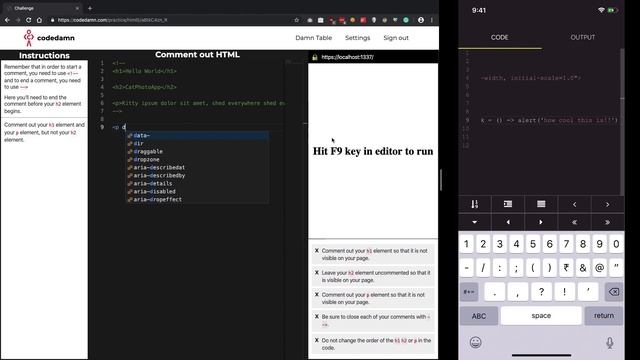Click test 'Do not change the order'
Image resolution: width=640 pixels, height=360 pixels.
point(373,344)
